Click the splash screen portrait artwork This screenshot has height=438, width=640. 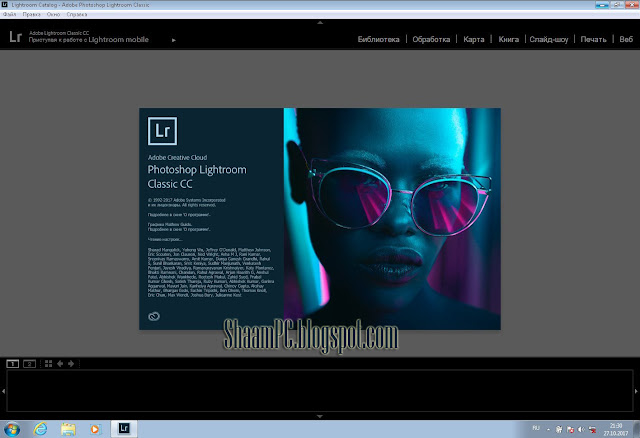tap(392, 218)
